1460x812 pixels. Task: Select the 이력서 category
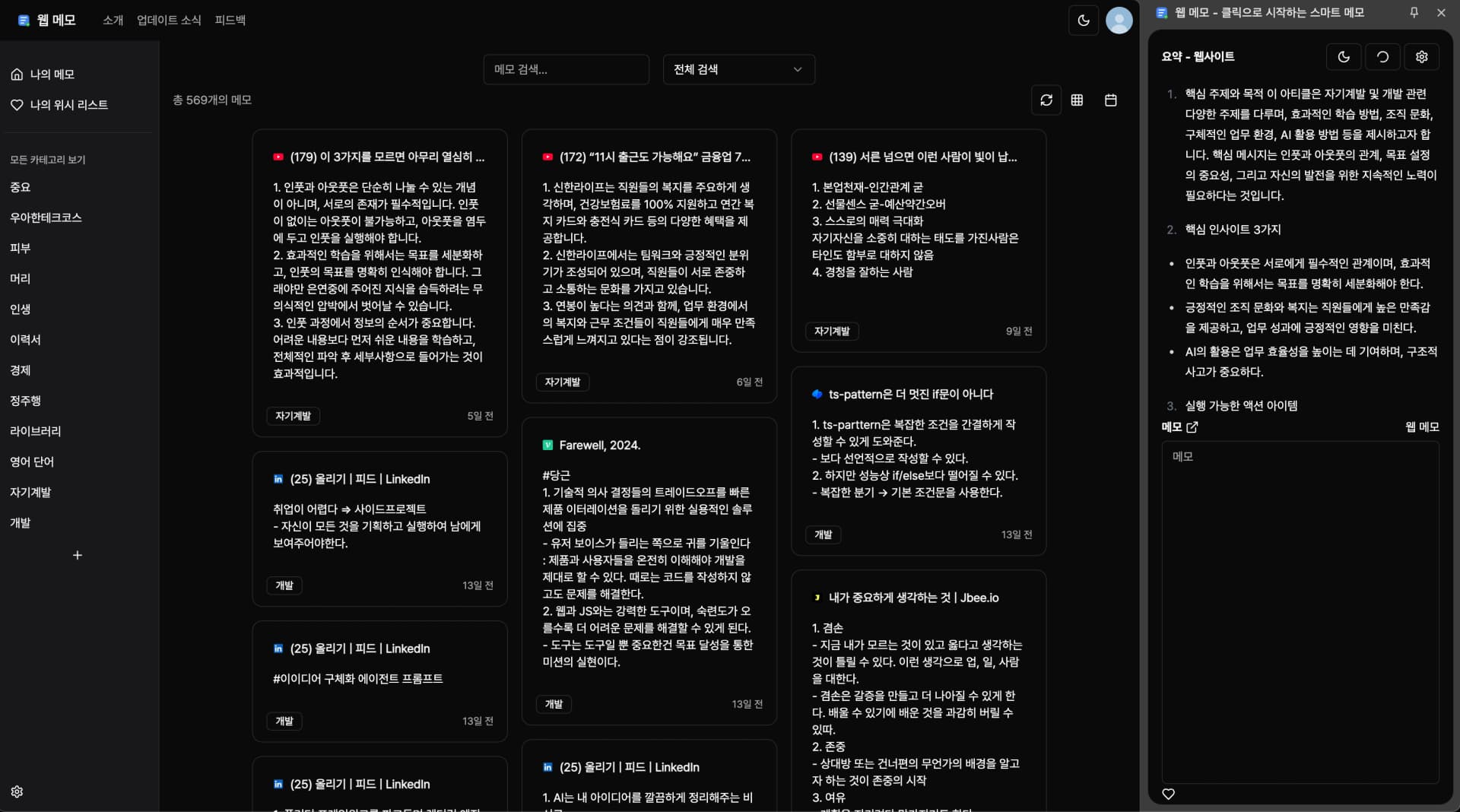tap(25, 340)
